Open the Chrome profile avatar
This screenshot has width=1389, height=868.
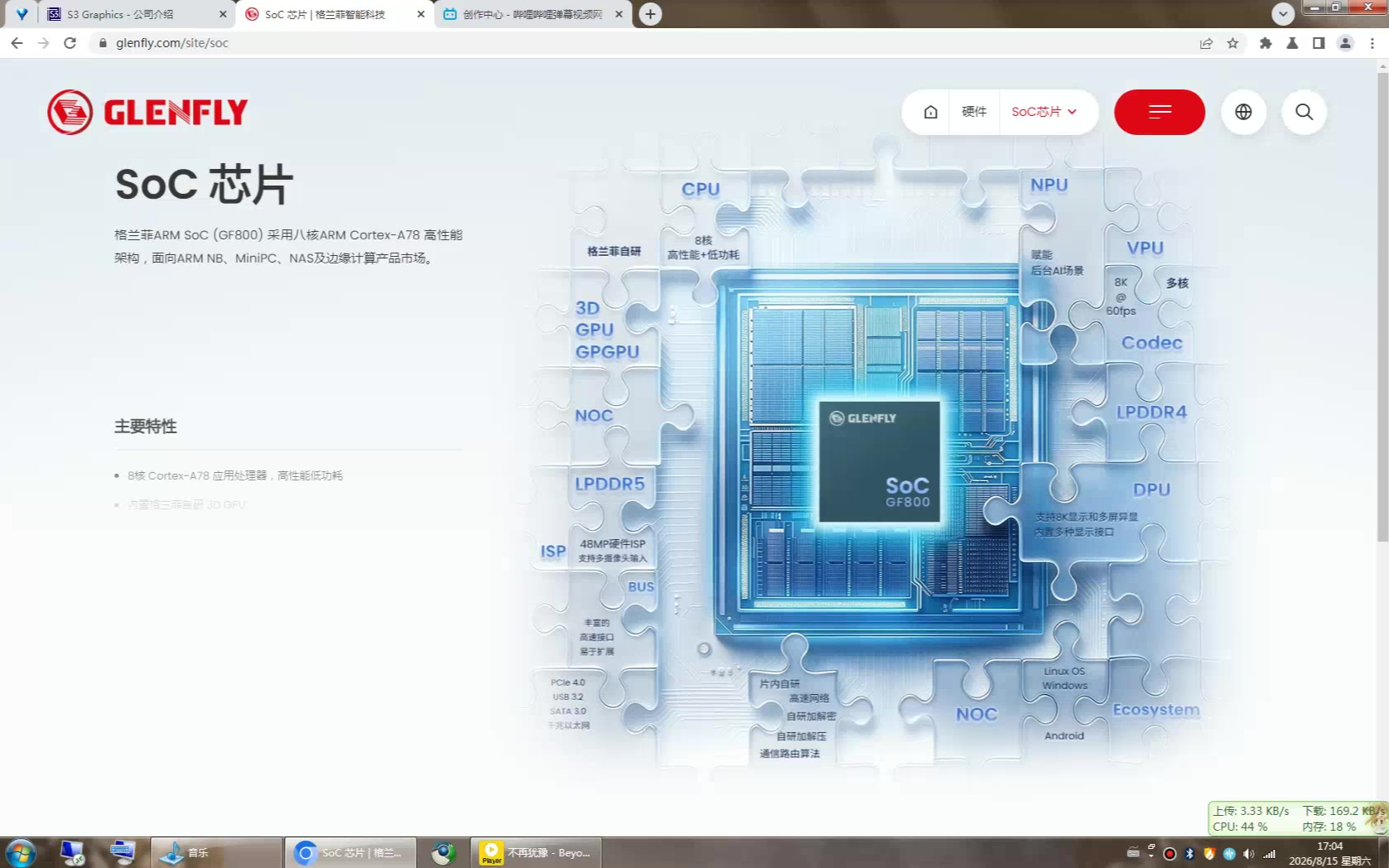(1345, 43)
